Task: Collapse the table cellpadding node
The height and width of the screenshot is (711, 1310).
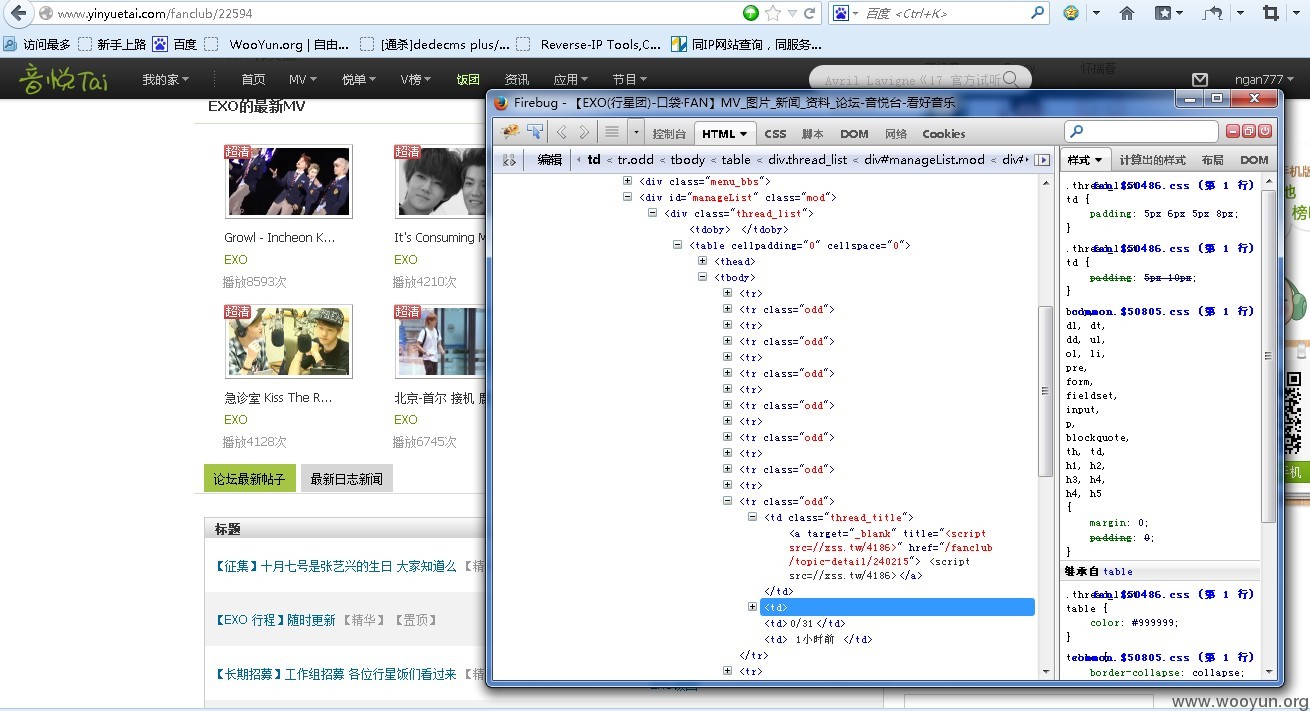Action: (x=678, y=245)
